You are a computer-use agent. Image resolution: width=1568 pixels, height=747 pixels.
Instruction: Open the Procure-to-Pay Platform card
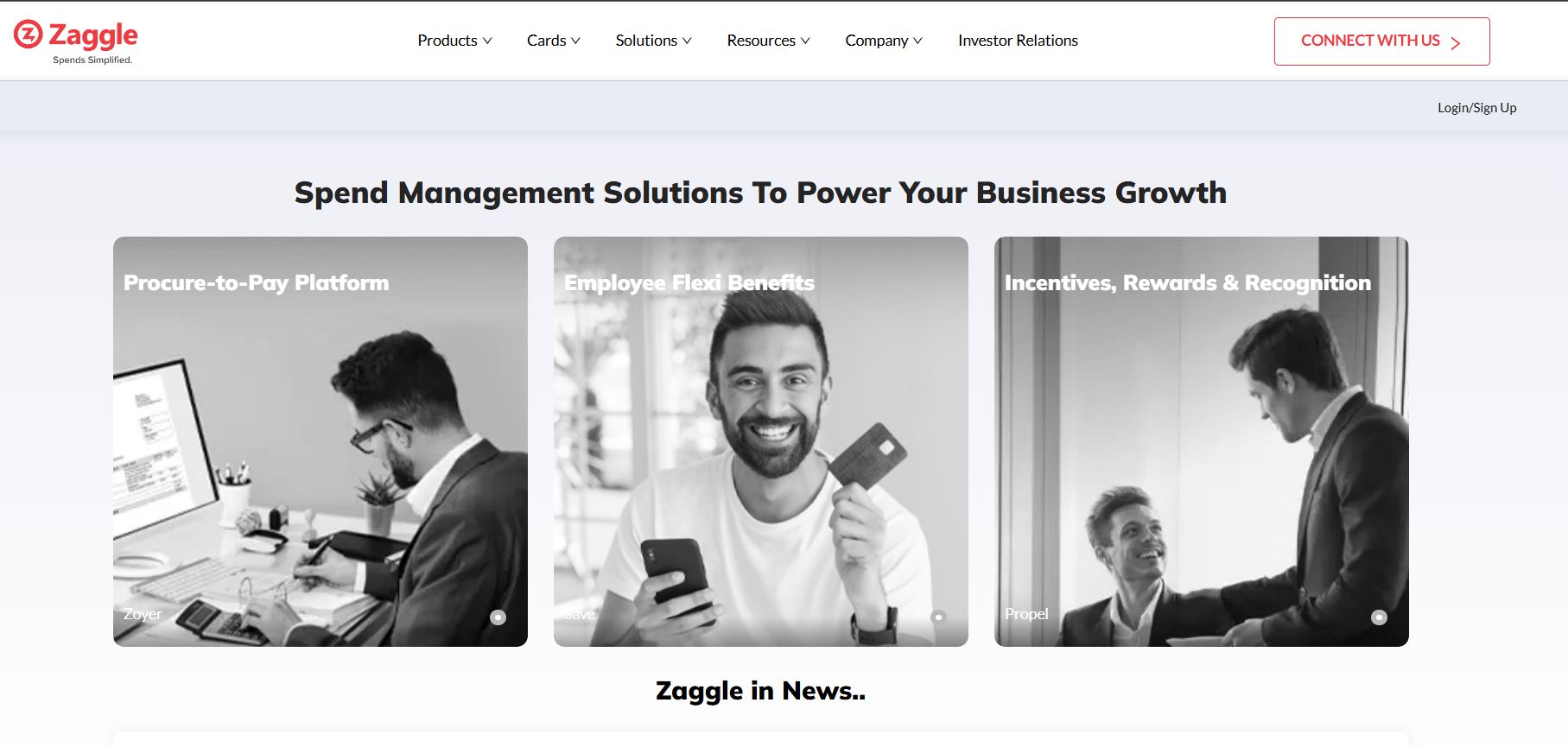tap(321, 441)
